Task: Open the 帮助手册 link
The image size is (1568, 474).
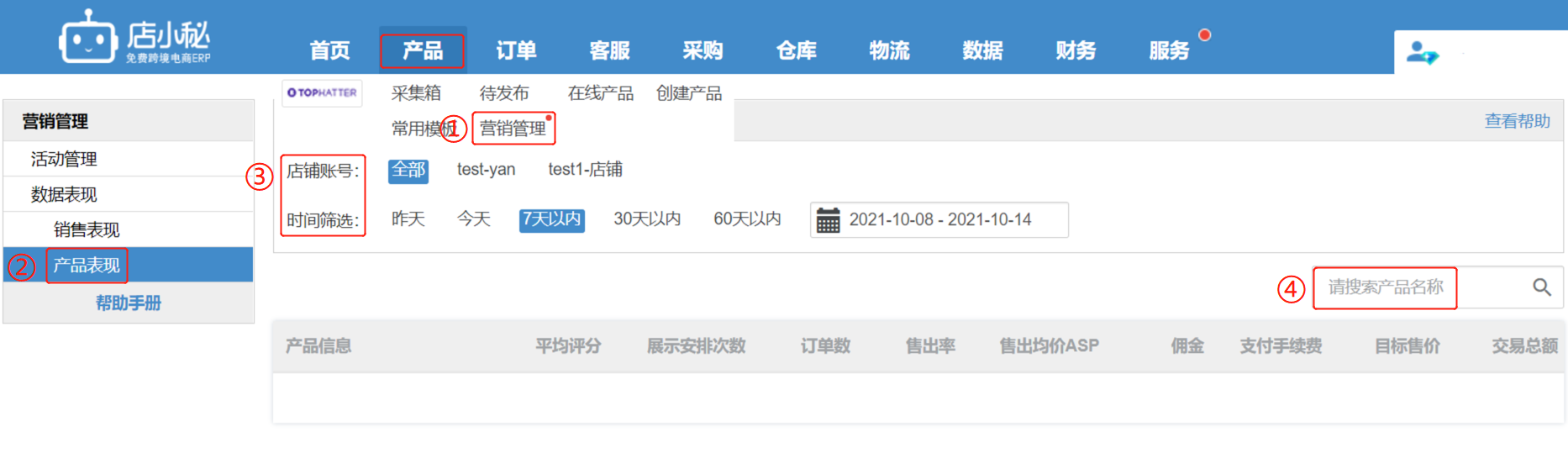Action: click(x=128, y=303)
